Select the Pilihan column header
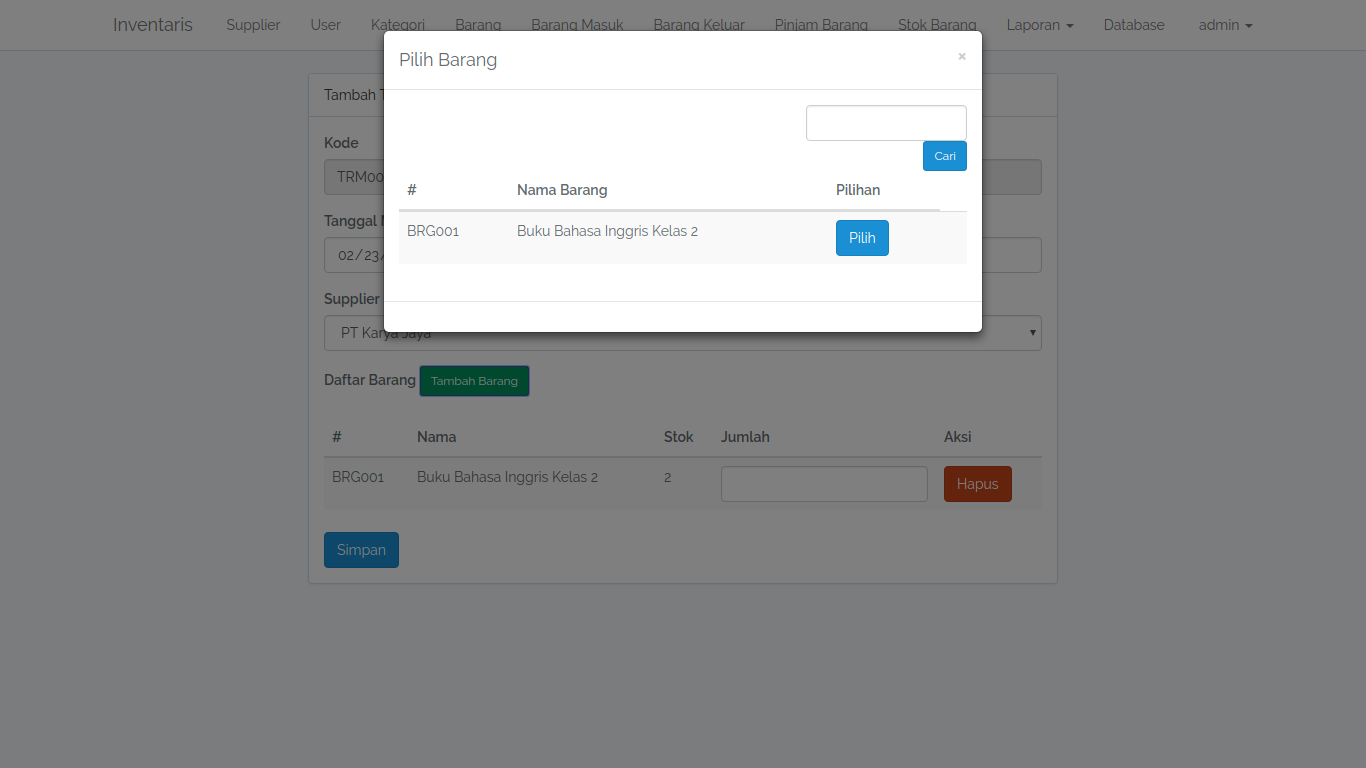The width and height of the screenshot is (1366, 768). [x=858, y=190]
